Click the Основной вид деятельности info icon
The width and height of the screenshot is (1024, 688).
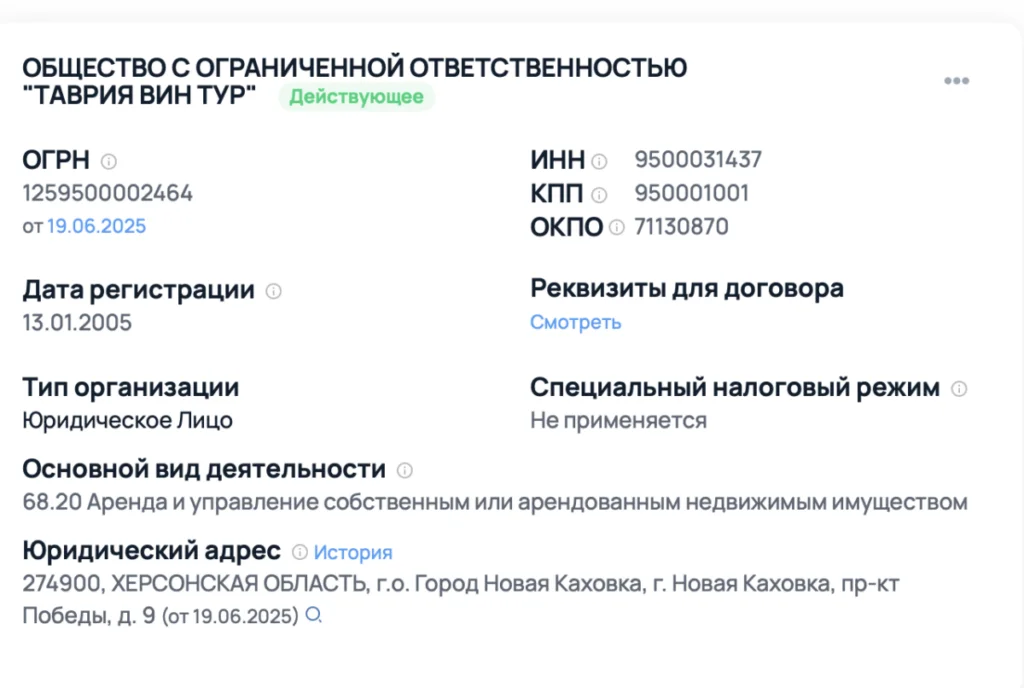click(404, 470)
